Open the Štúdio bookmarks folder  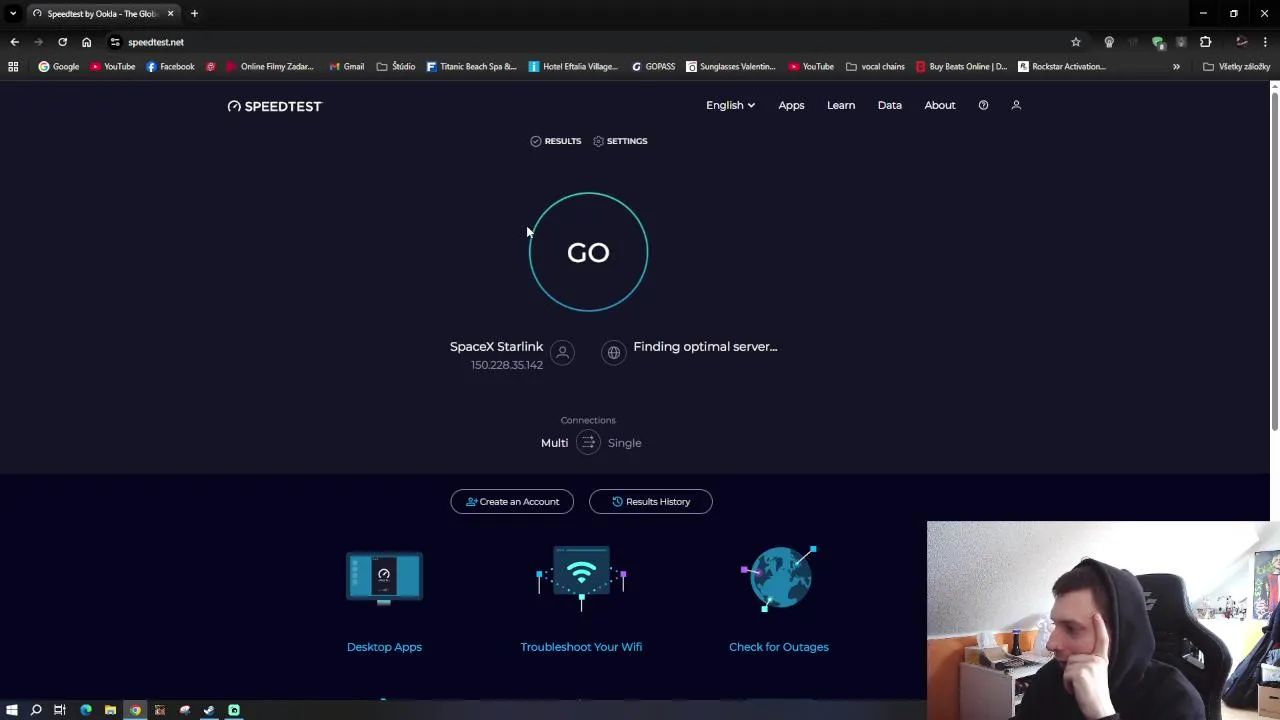pos(396,67)
